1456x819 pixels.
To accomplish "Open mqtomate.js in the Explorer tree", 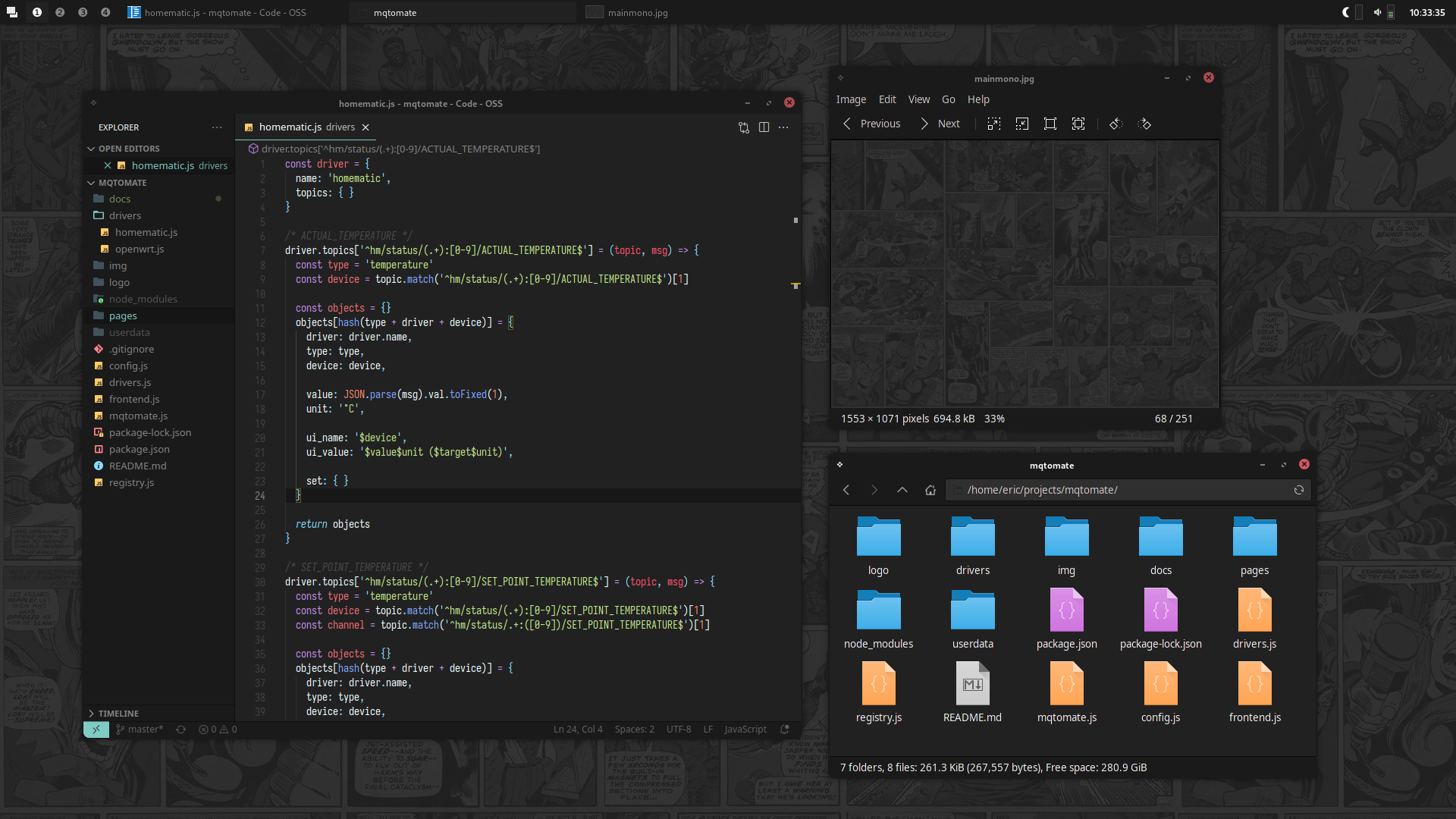I will click(158, 416).
